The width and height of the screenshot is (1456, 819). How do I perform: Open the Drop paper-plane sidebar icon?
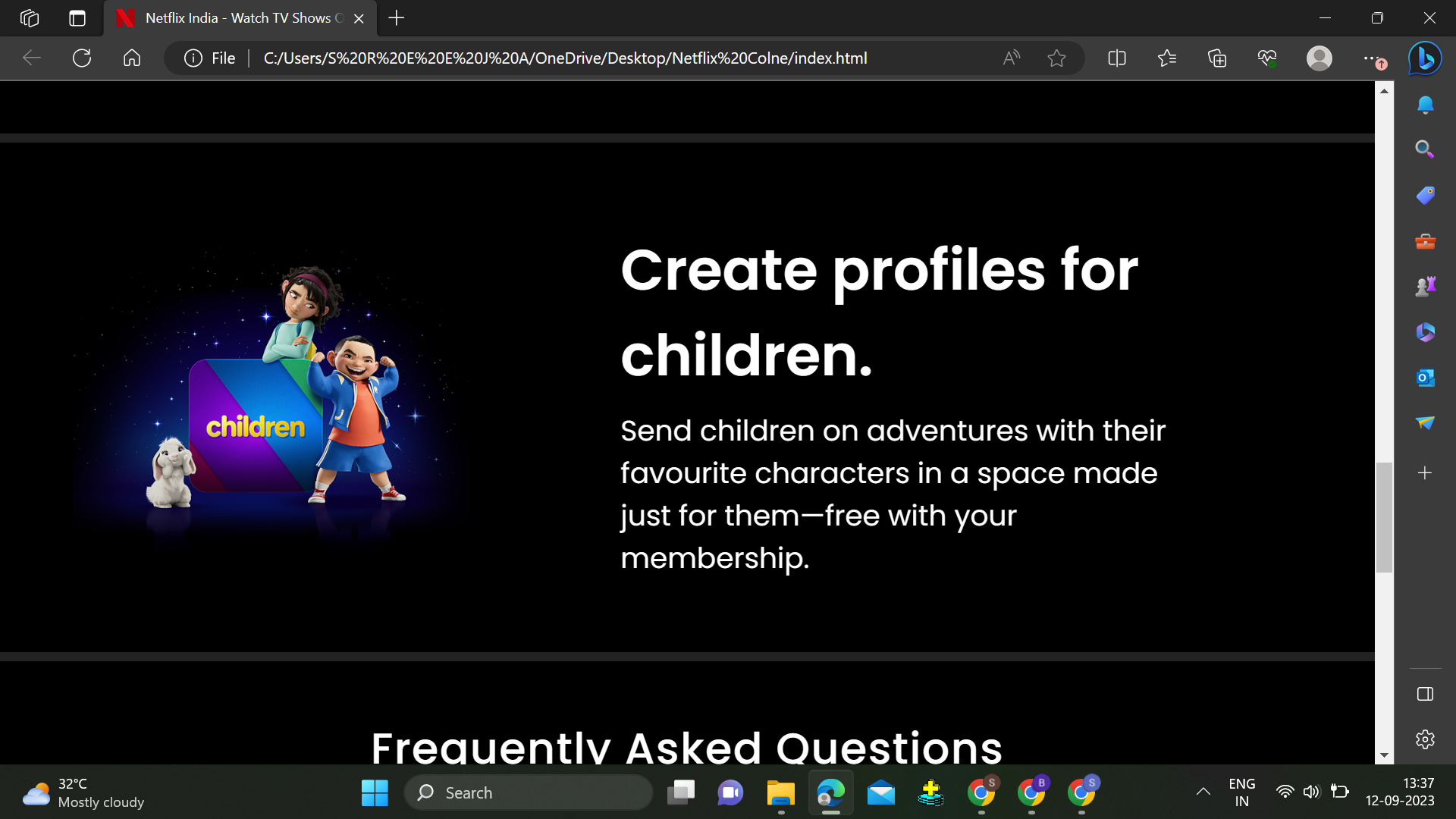tap(1425, 423)
